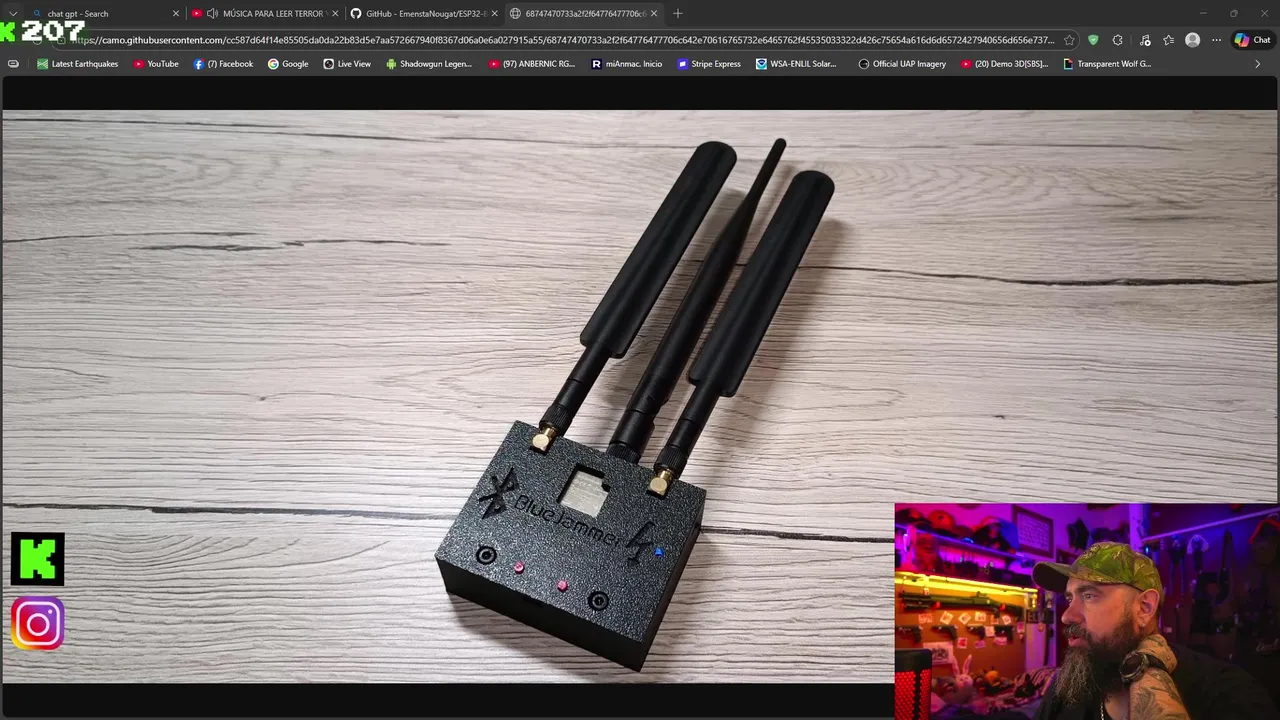Click the leftmost icon on the favorites bar
This screenshot has width=1280, height=720.
13,64
